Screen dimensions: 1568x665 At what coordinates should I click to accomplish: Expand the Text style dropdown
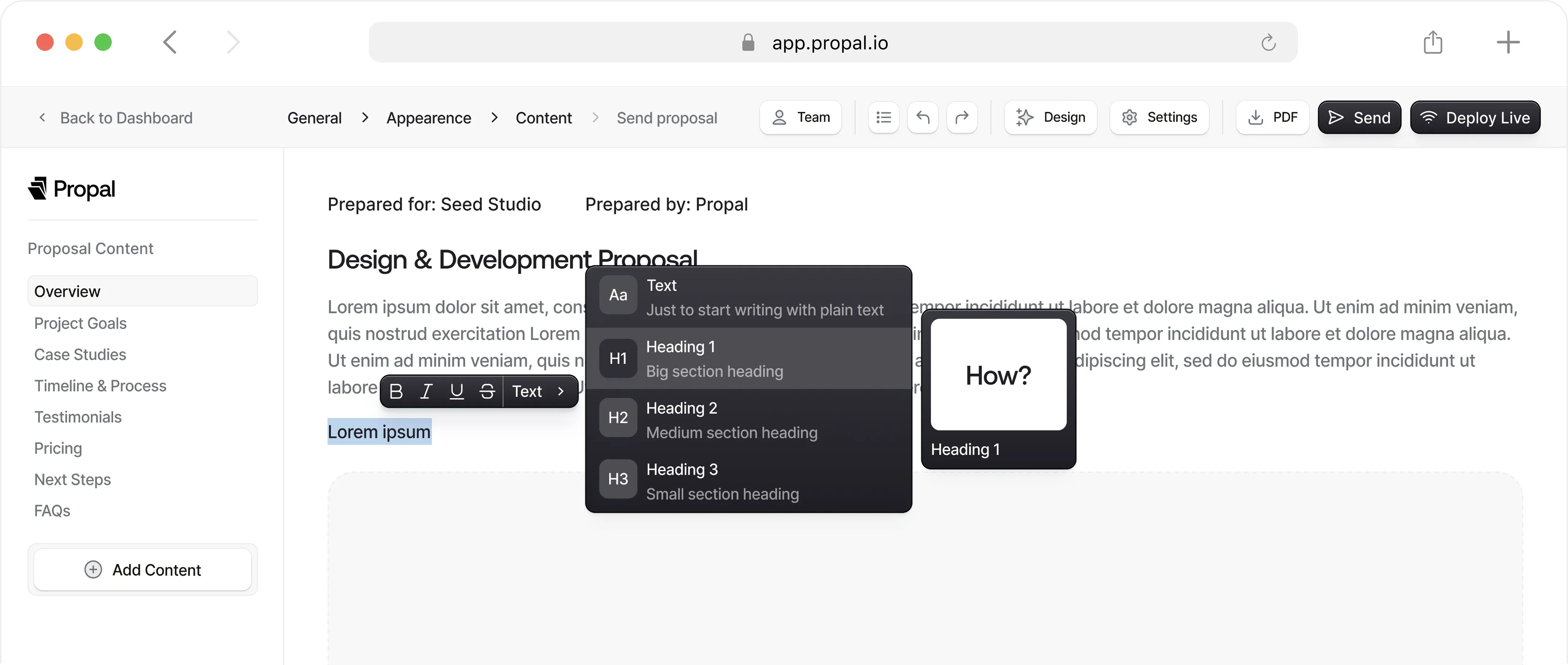pyautogui.click(x=539, y=391)
